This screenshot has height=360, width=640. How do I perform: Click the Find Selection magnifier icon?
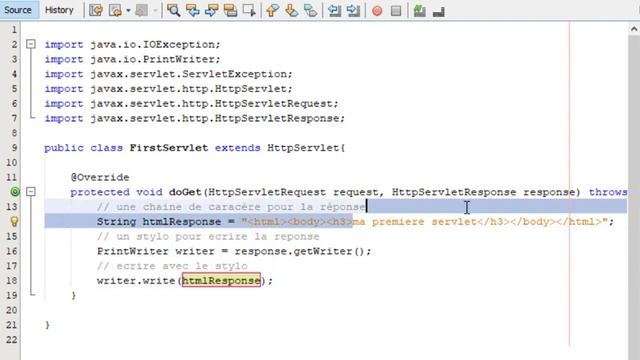[x=173, y=11]
